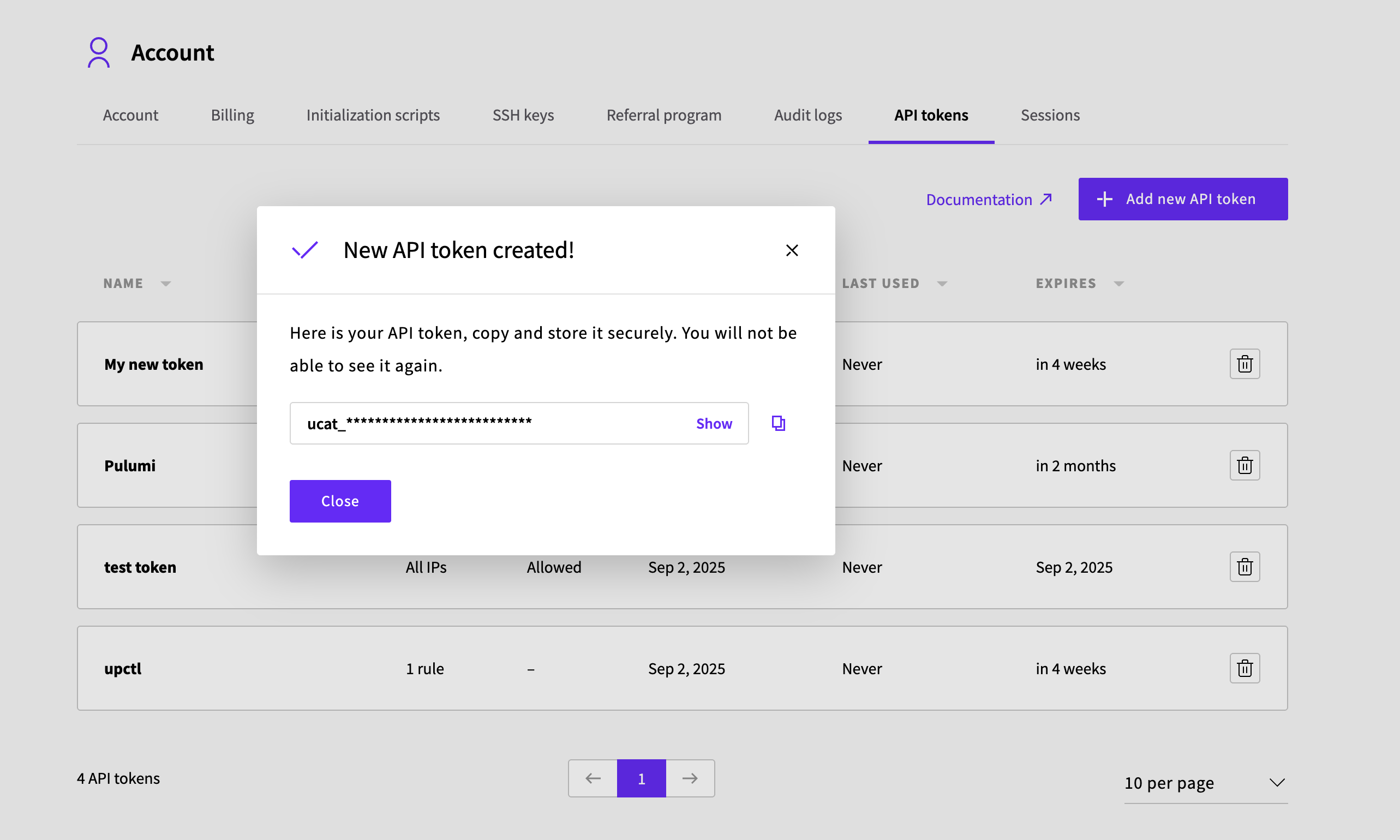Delete the 'Pulumi' API token
The image size is (1400, 840).
[x=1244, y=465]
